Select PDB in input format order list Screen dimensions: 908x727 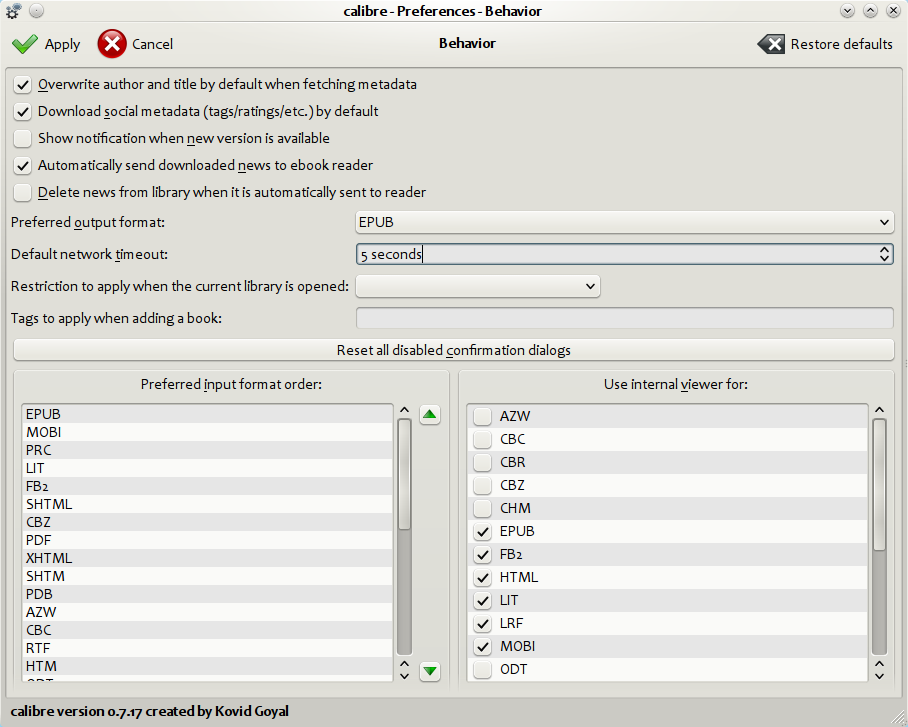(207, 594)
